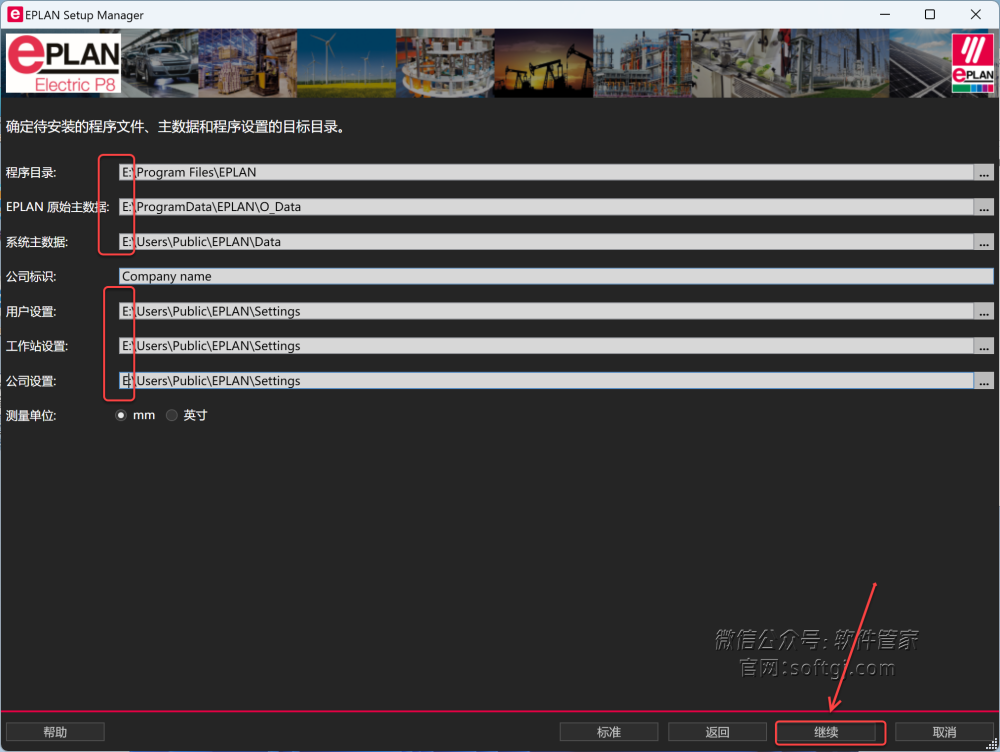Focus the 系统主数据 path text field

pyautogui.click(x=545, y=242)
